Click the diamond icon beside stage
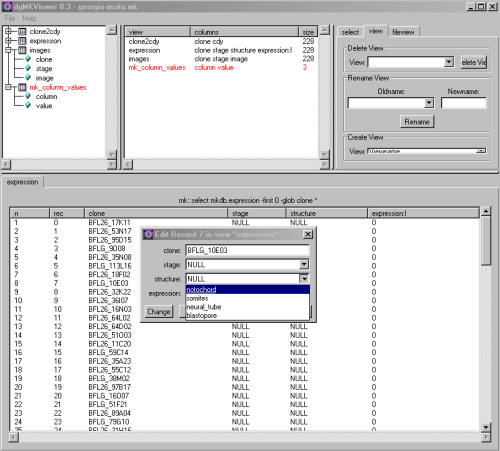 28,68
